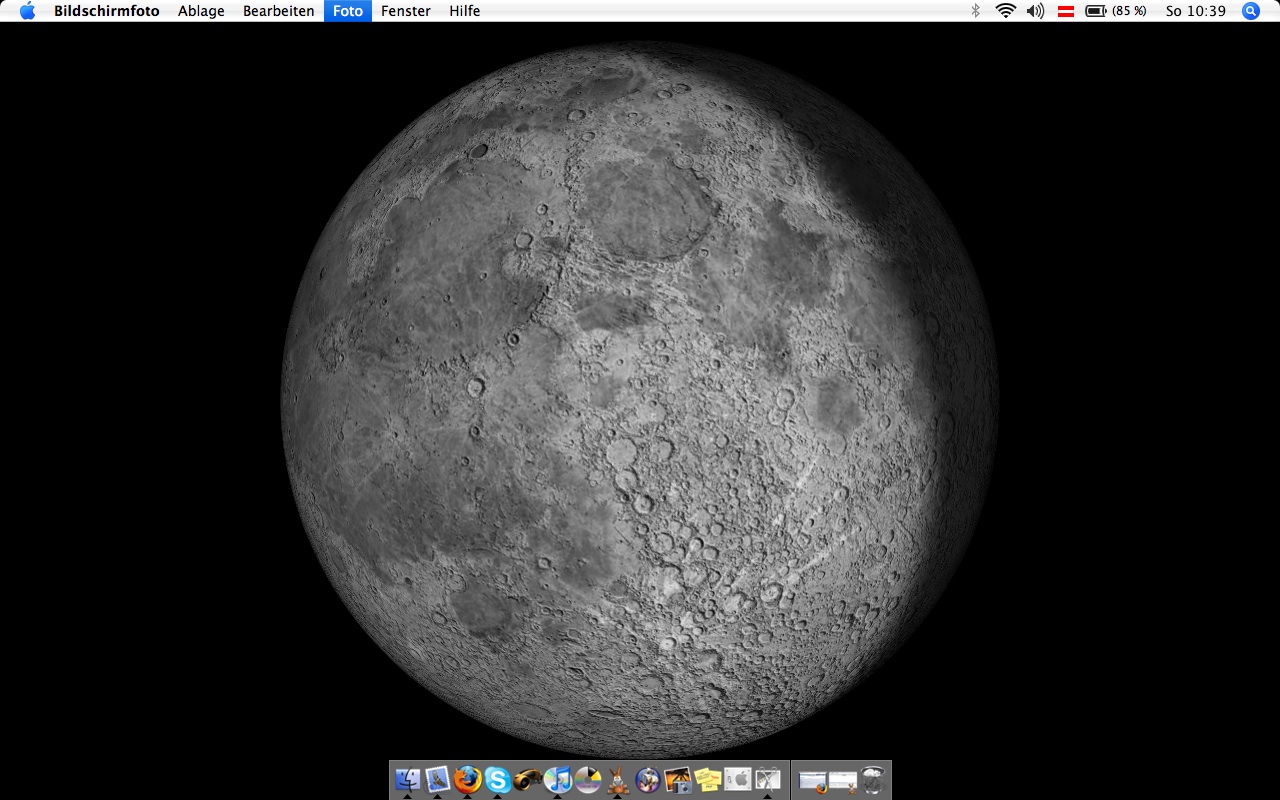
Task: Open the Wi-Fi status menu
Action: [x=1005, y=11]
